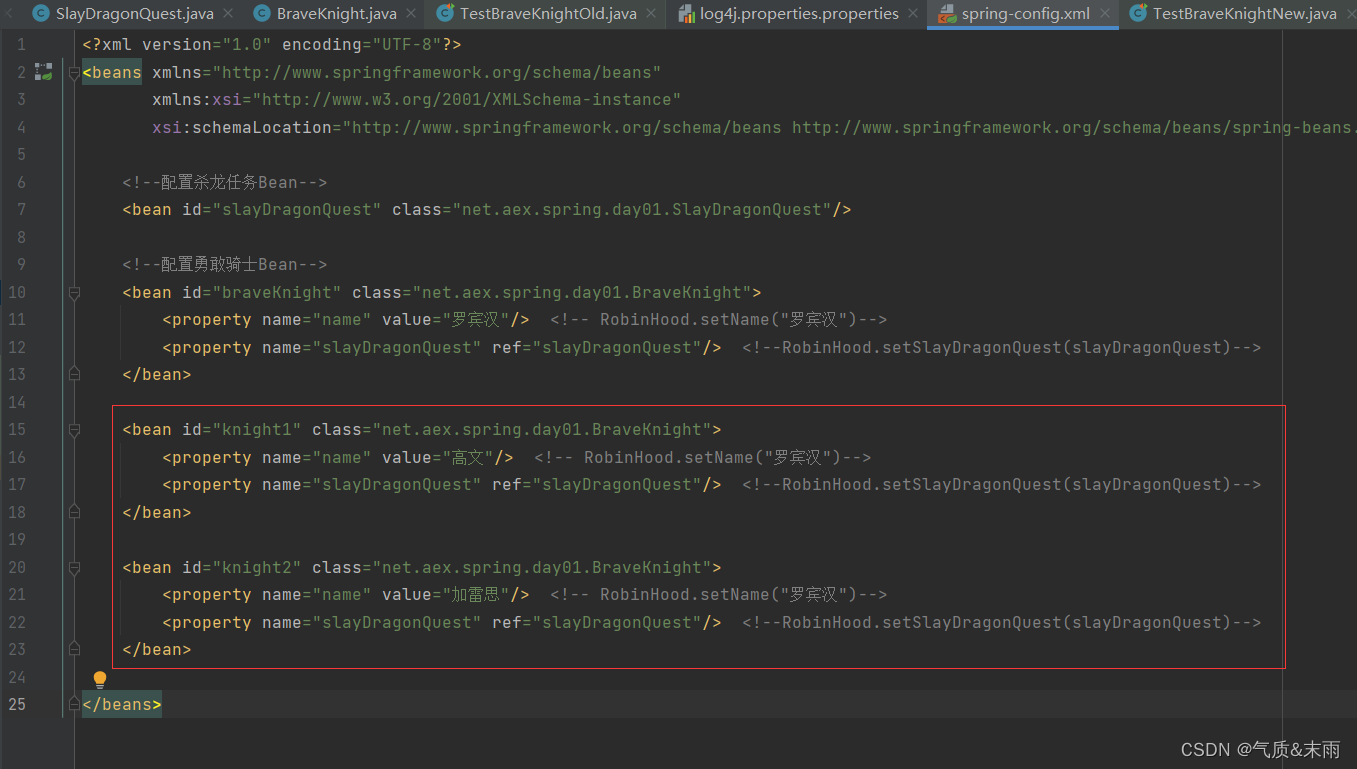Click the slayDragonQuest property on line 22

[442, 623]
